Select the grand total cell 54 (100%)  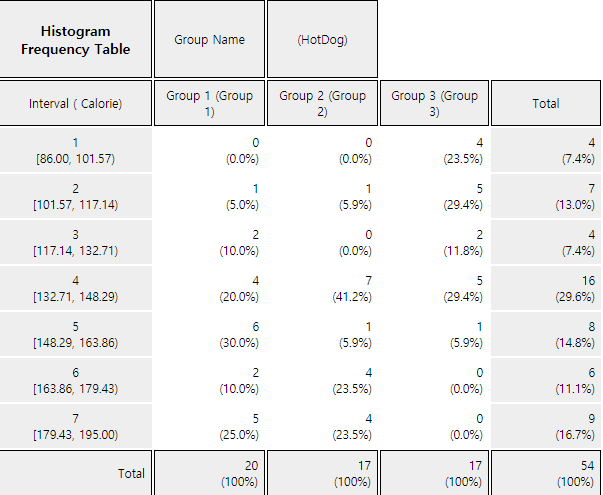546,473
